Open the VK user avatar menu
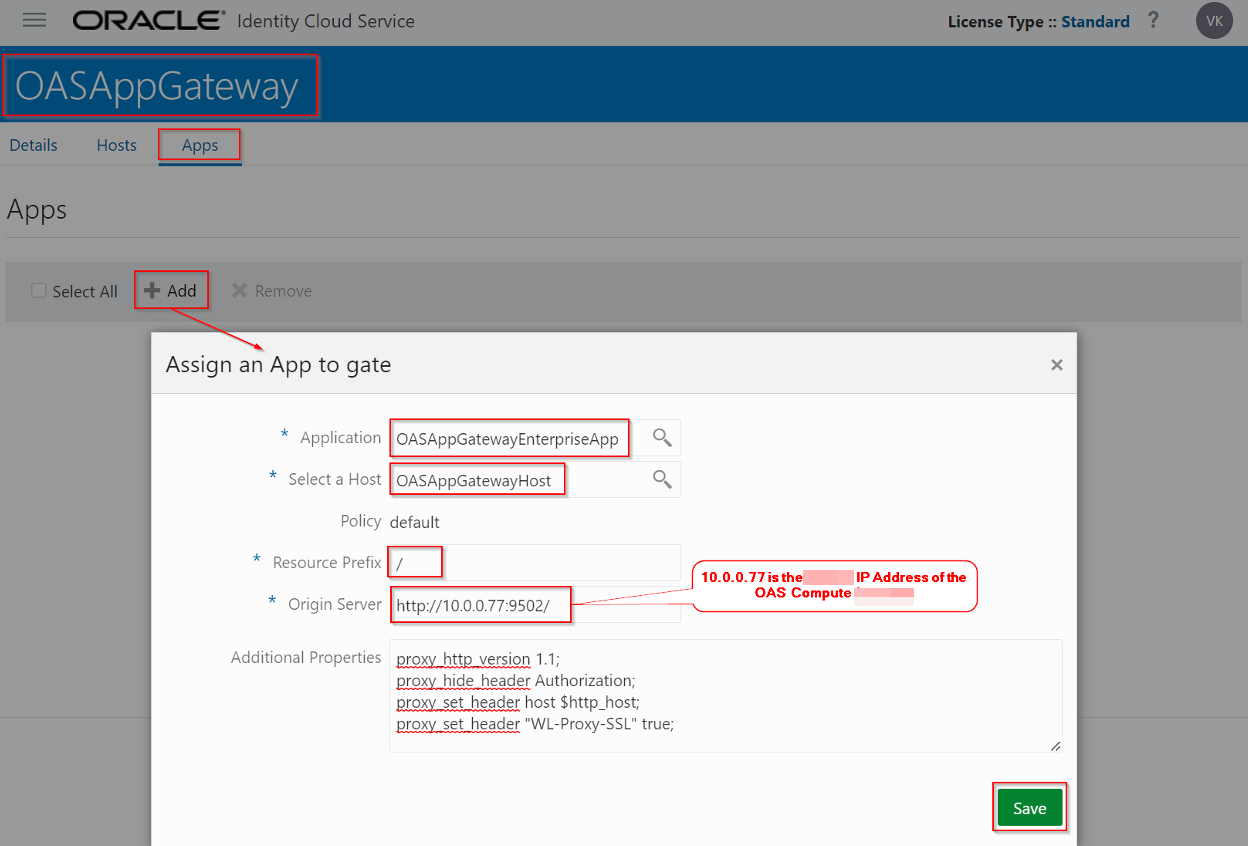Viewport: 1248px width, 846px height. coord(1213,20)
